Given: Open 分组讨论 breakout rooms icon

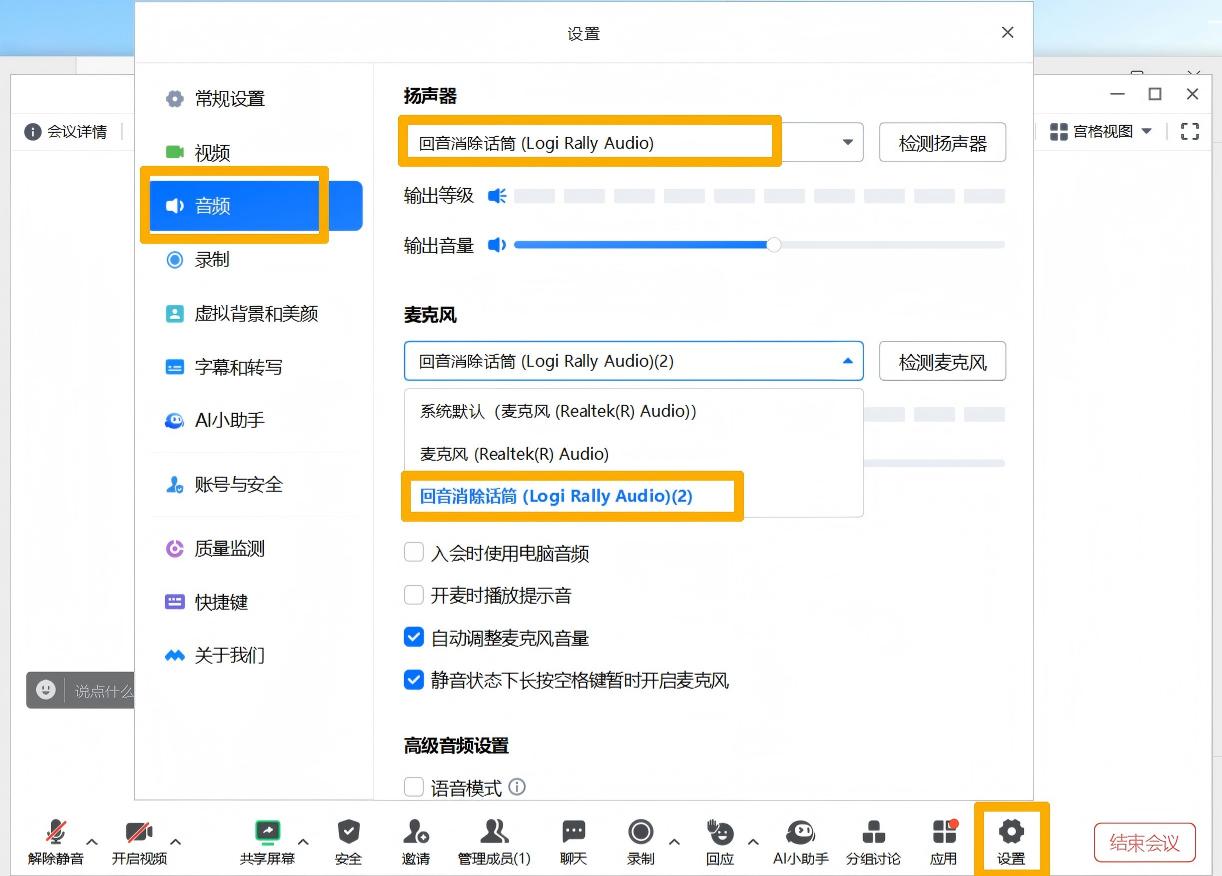Looking at the screenshot, I should [x=873, y=833].
